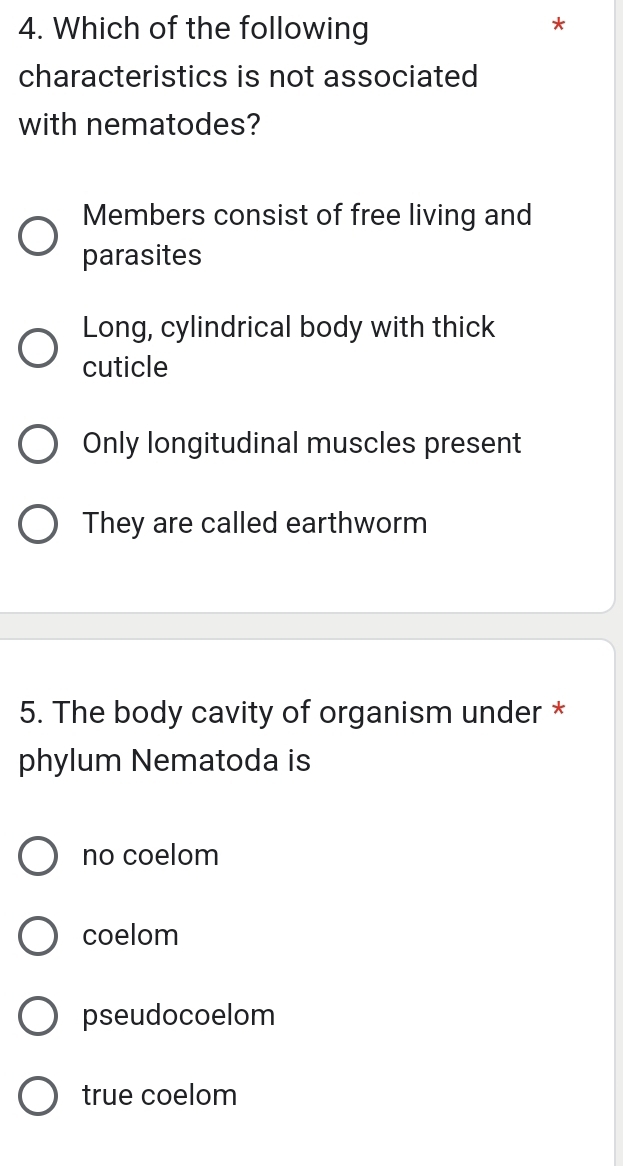
Task: Click the "Long, cylindrical body with thick cuticle" text
Action: [288, 347]
